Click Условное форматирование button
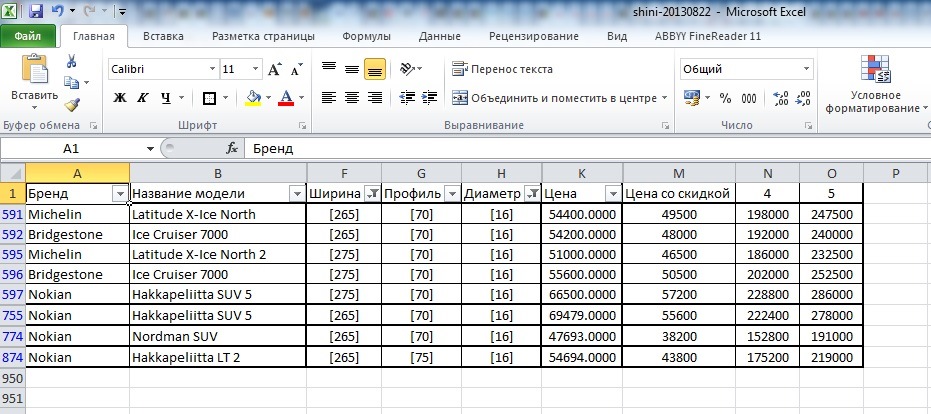The width and height of the screenshot is (931, 414). [876, 84]
